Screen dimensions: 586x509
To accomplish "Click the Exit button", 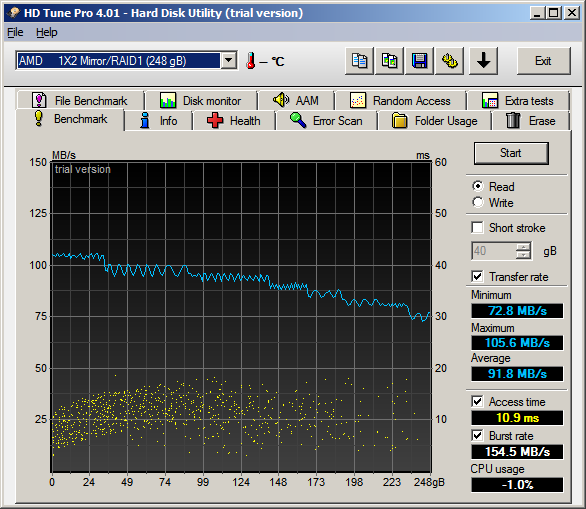I will pos(543,61).
